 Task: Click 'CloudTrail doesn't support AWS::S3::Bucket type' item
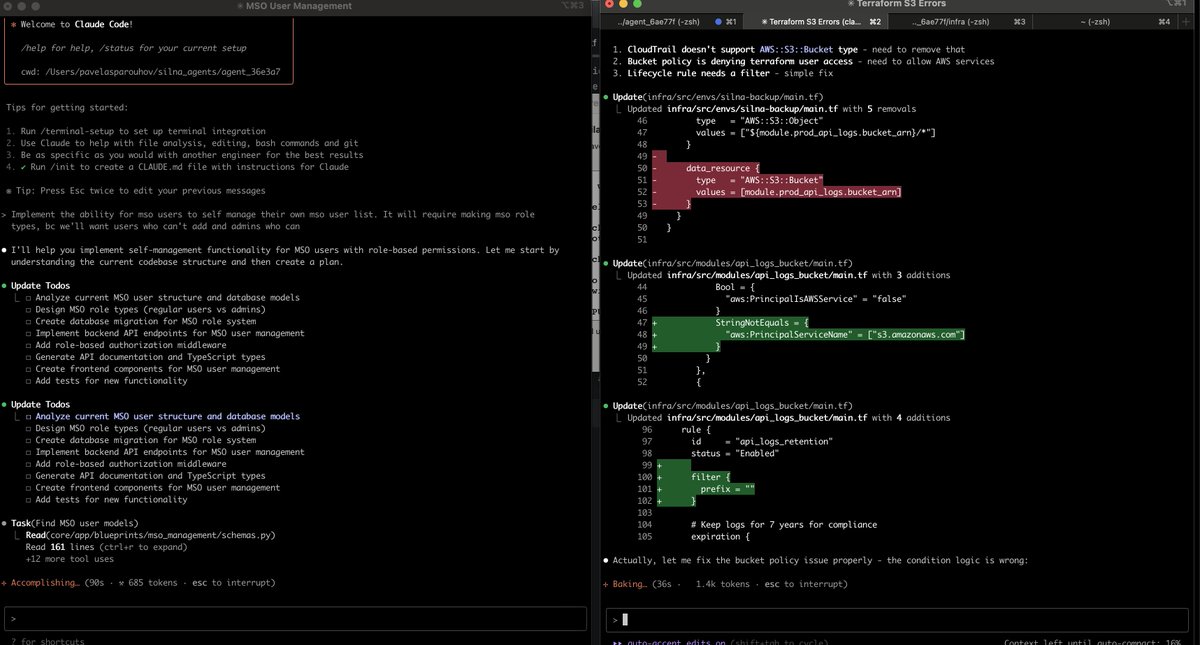point(790,49)
